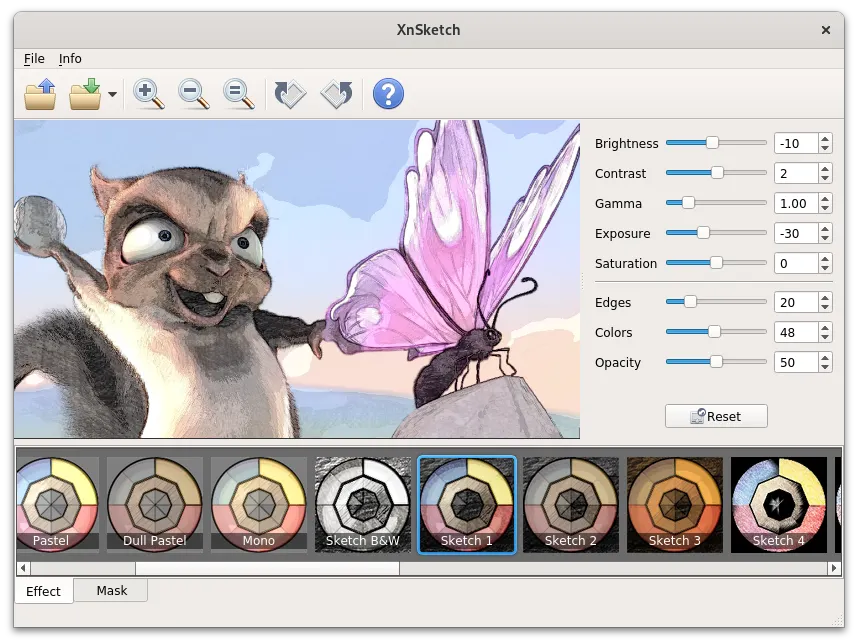Select the Pastel effect preset
This screenshot has height=644, width=858.
[57, 504]
